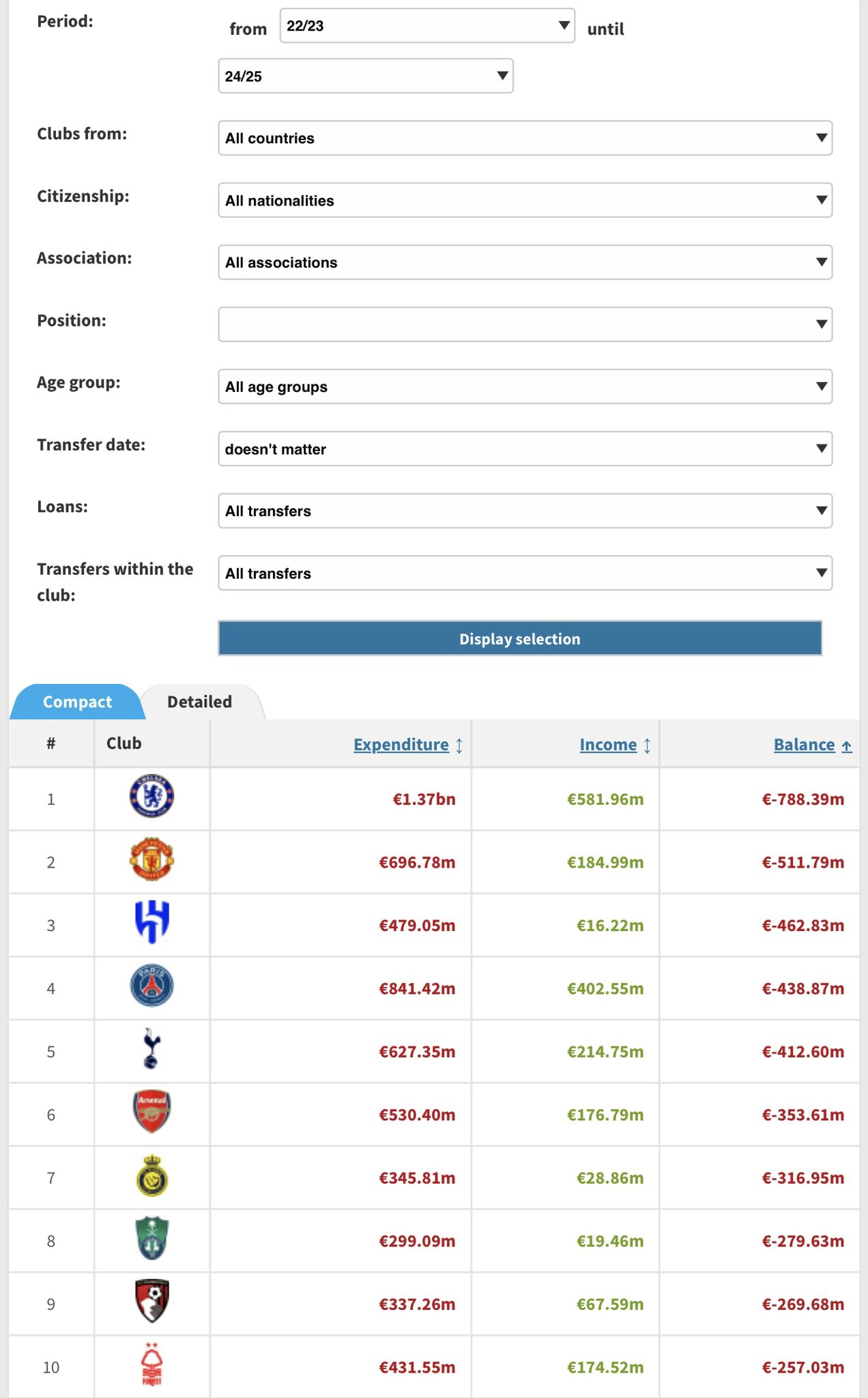The image size is (868, 1398).
Task: Open the Tottenham Hotspur crest
Action: (151, 1048)
